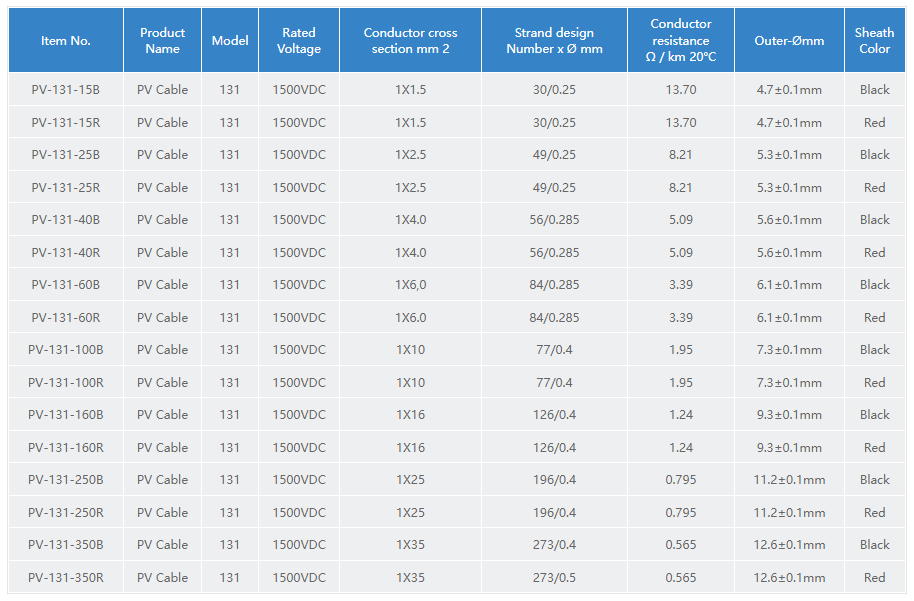Click item number PV-131-160R
Viewport: 914px width, 601px height.
coord(66,448)
